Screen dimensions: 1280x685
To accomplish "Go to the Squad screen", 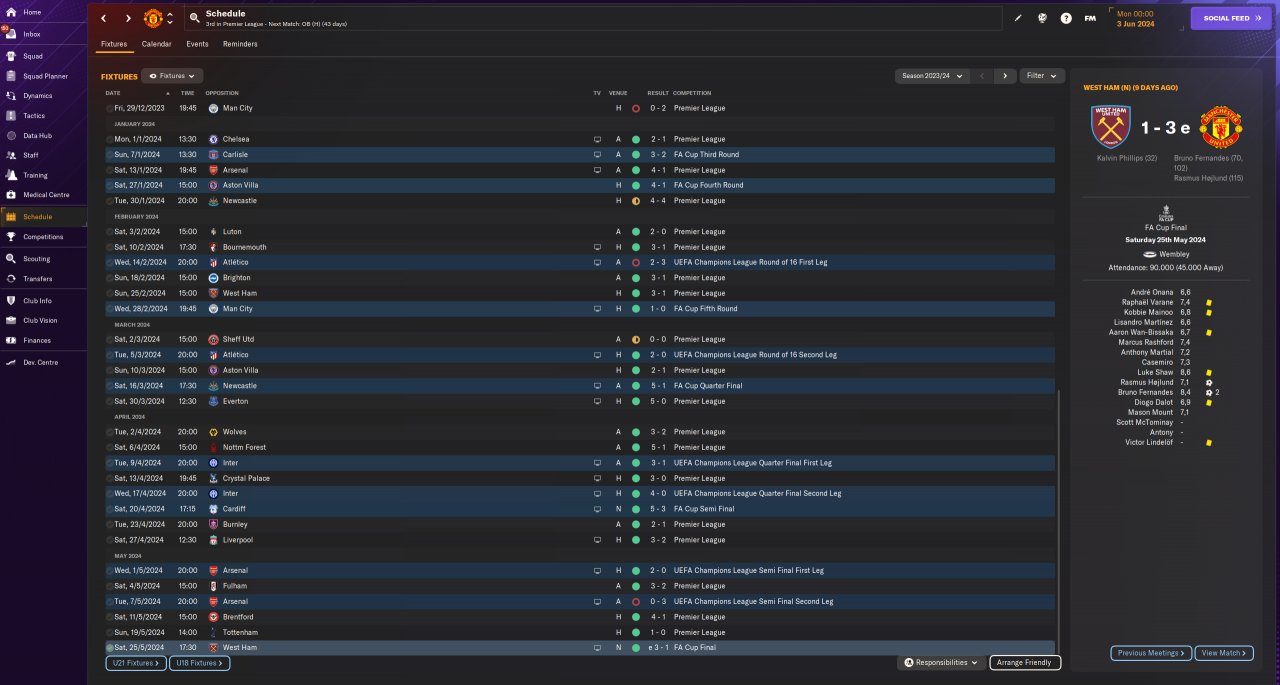I will click(x=32, y=56).
